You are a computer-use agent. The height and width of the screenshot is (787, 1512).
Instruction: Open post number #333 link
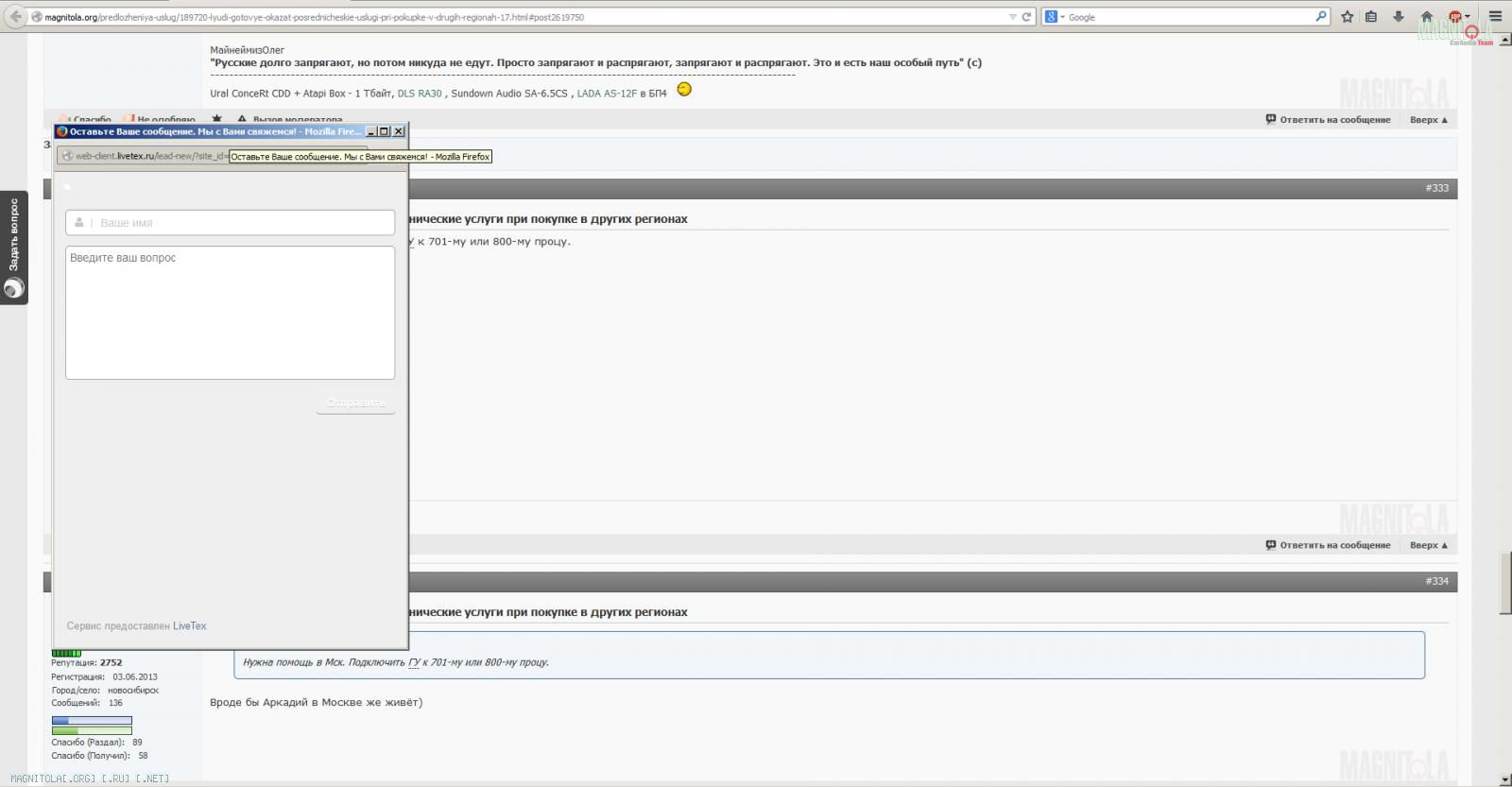1436,188
